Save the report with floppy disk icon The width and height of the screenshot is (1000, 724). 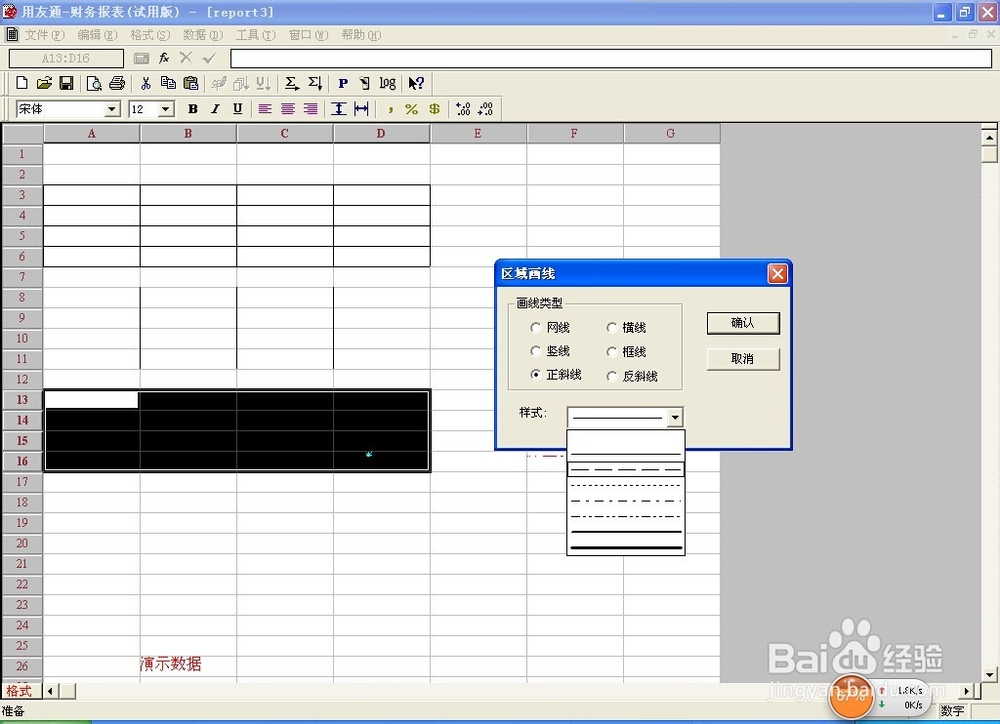pyautogui.click(x=66, y=83)
